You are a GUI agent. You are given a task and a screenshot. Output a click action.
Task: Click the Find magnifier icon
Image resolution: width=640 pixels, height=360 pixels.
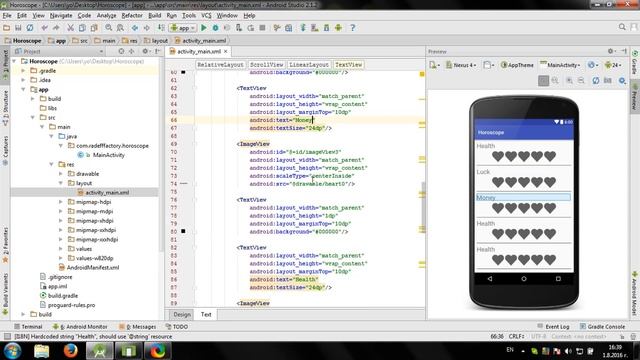pos(109,28)
